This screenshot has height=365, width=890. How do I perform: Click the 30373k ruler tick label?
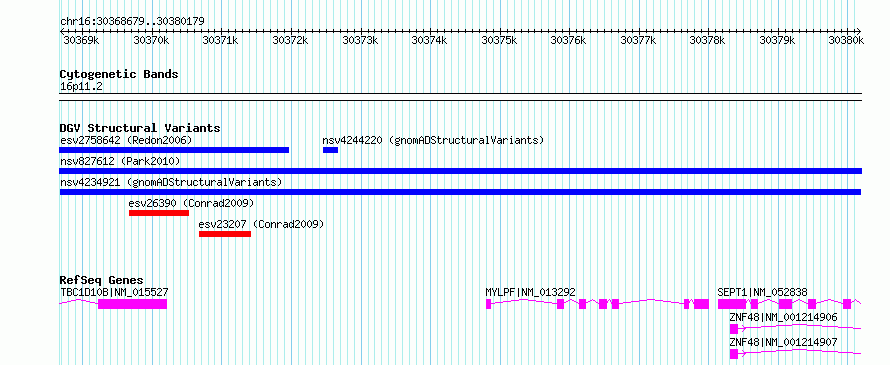click(x=360, y=40)
